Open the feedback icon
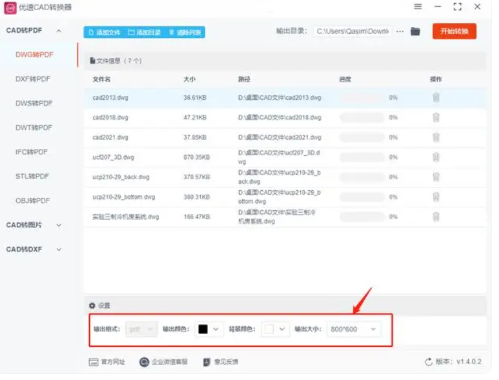The width and height of the screenshot is (499, 380). [x=207, y=362]
